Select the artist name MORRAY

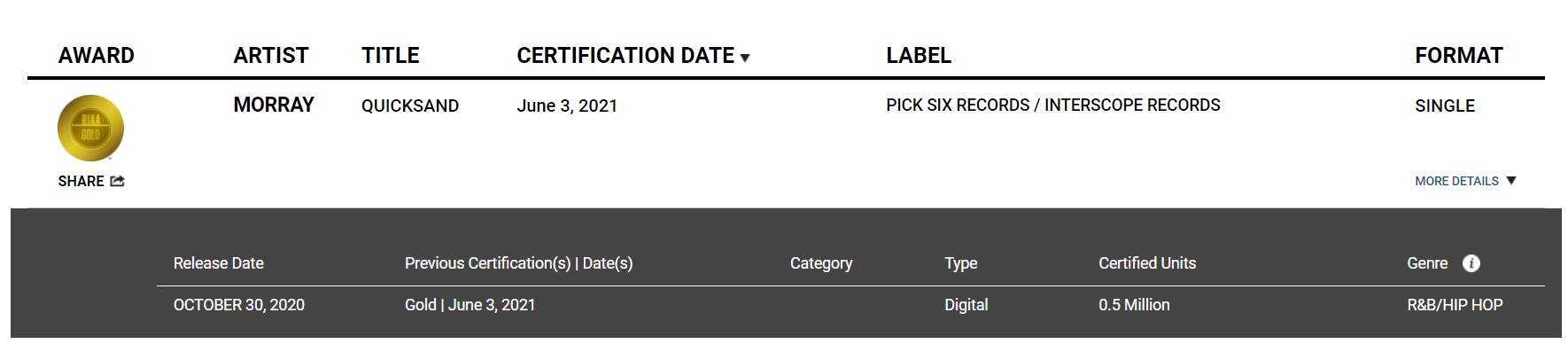coord(274,106)
